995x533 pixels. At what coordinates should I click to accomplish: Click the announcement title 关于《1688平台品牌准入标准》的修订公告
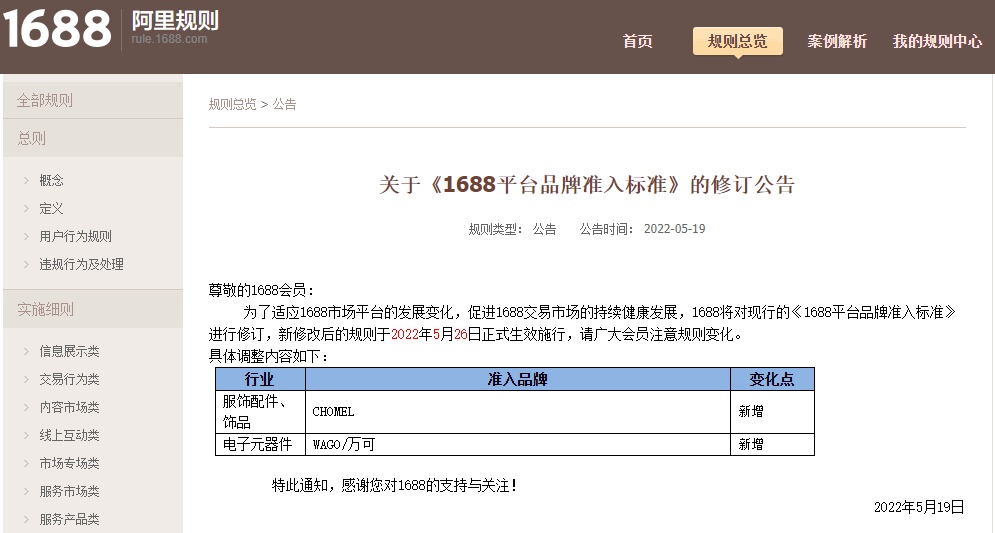point(587,185)
